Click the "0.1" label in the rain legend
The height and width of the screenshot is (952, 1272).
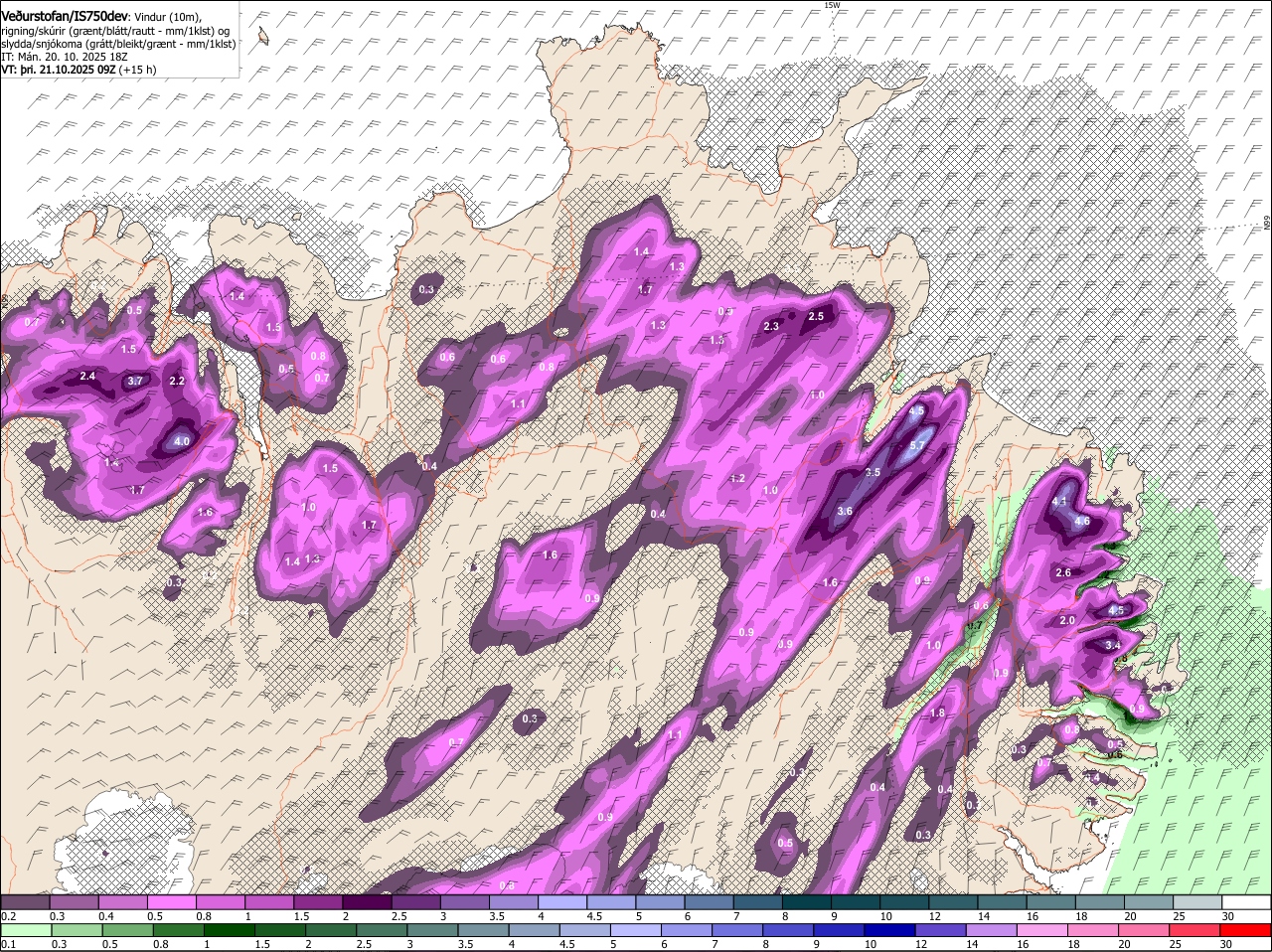click(x=8, y=944)
